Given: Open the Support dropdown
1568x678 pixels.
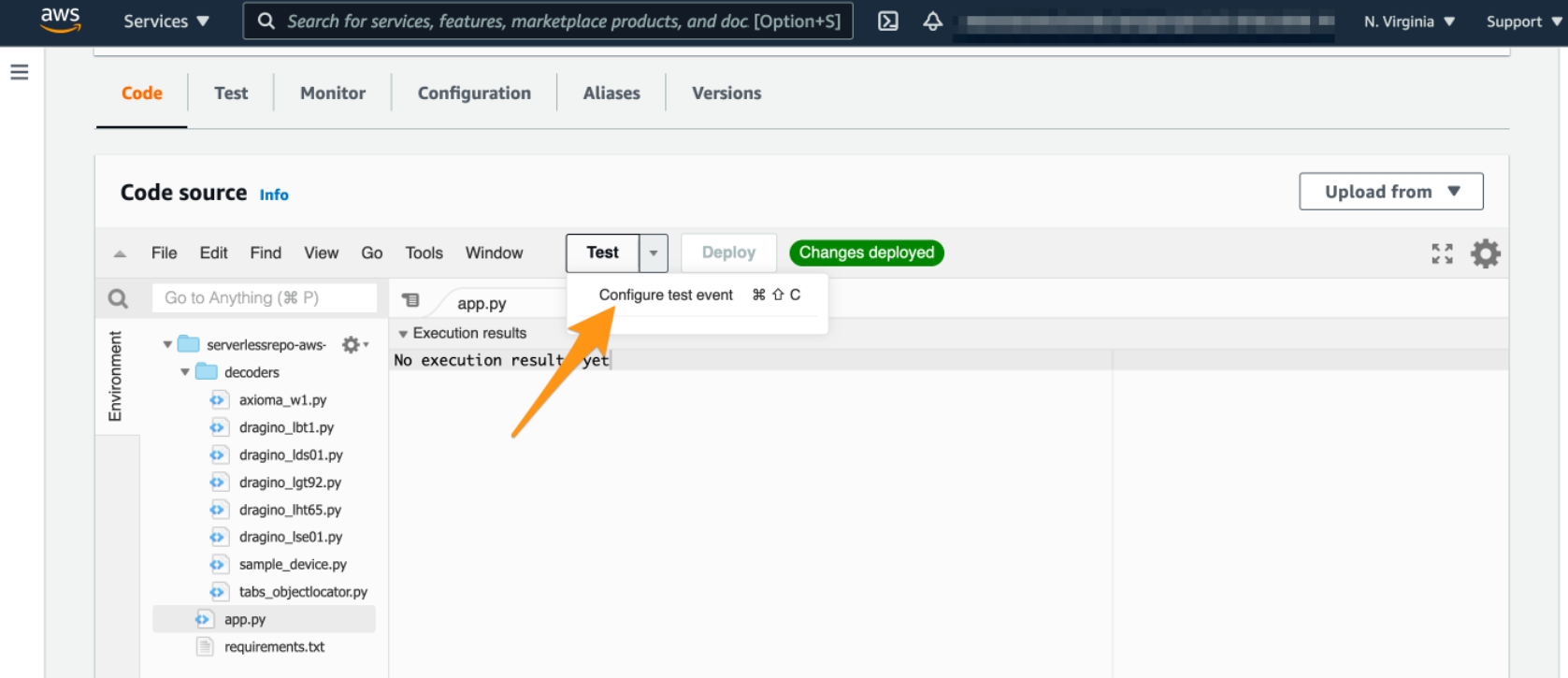Looking at the screenshot, I should click(1524, 21).
